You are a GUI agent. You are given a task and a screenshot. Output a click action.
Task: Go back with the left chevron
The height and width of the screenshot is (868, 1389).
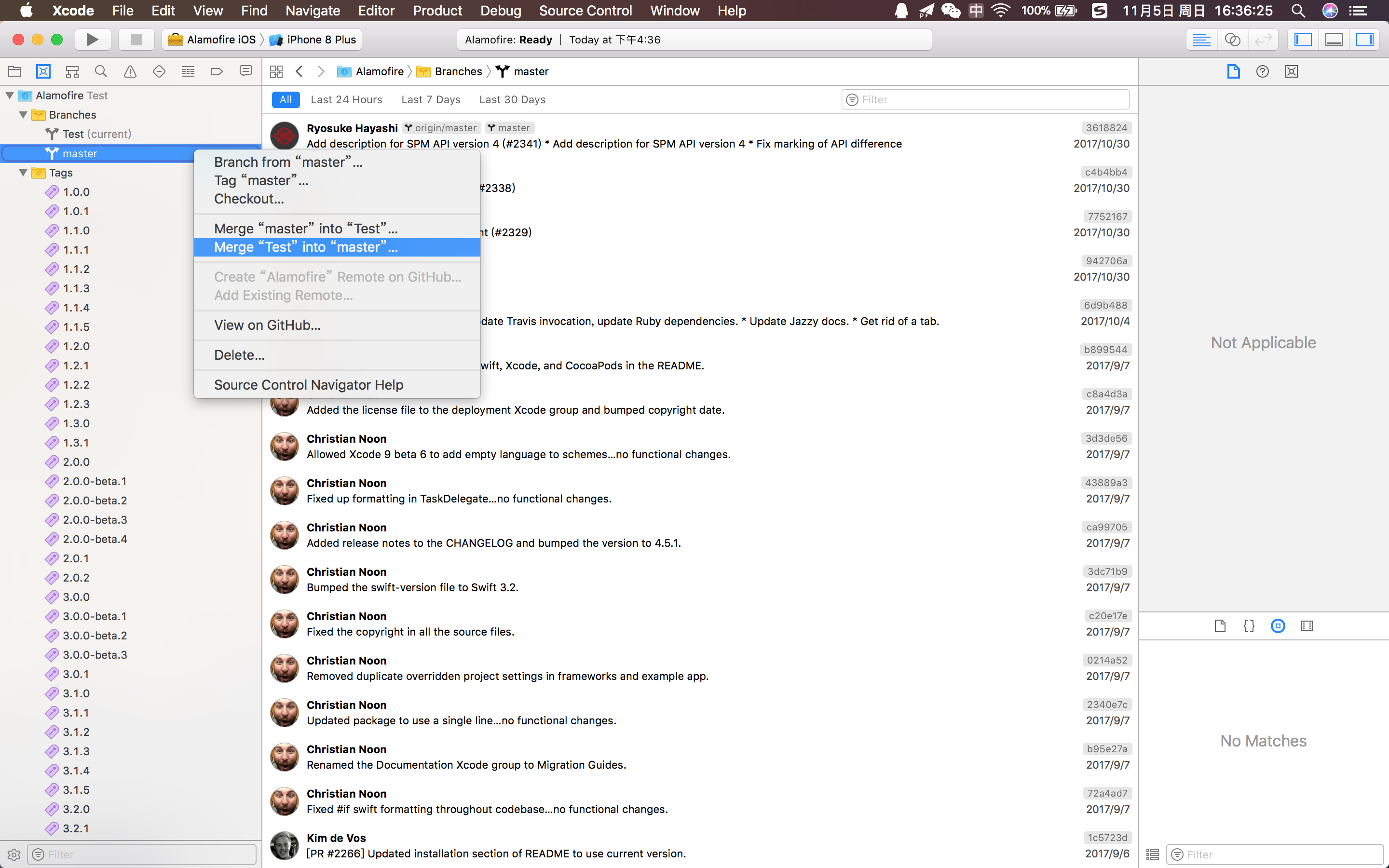point(299,71)
